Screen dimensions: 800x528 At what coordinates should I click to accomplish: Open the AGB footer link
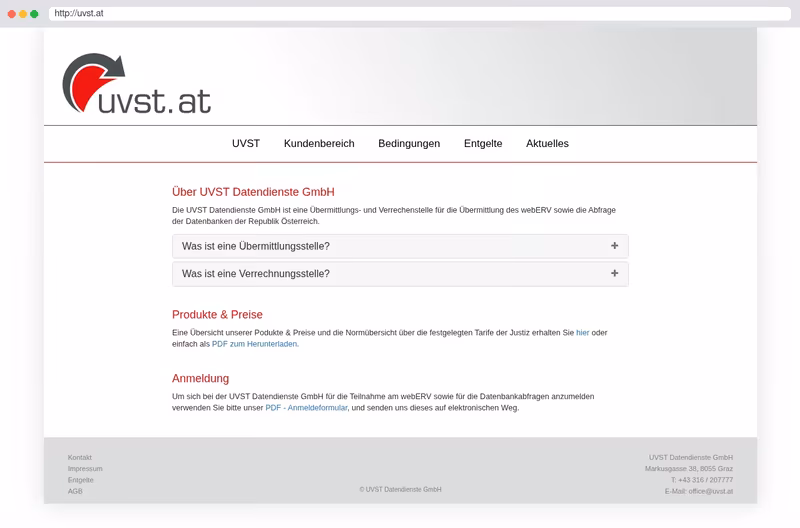[x=75, y=491]
